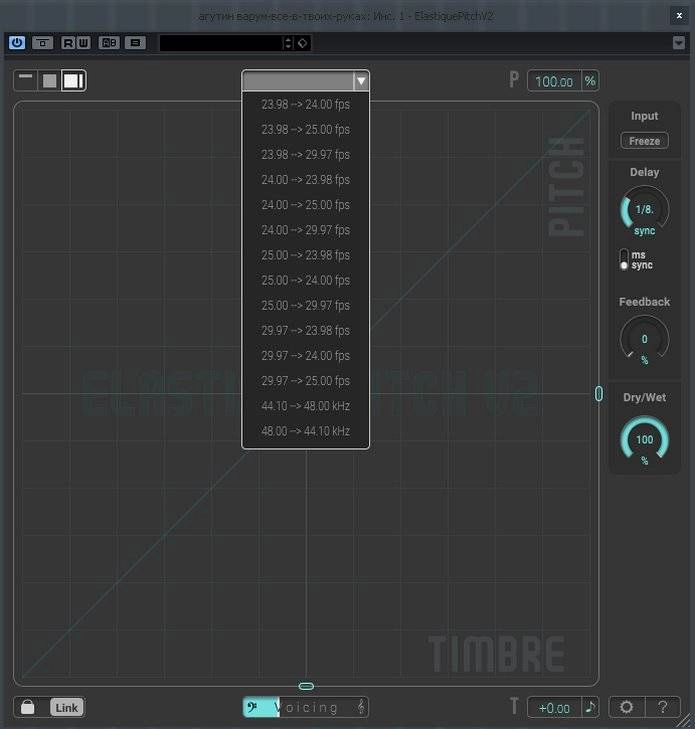Choose 29.97 --> 23.98 fps preset
This screenshot has width=695, height=729.
pyautogui.click(x=305, y=330)
